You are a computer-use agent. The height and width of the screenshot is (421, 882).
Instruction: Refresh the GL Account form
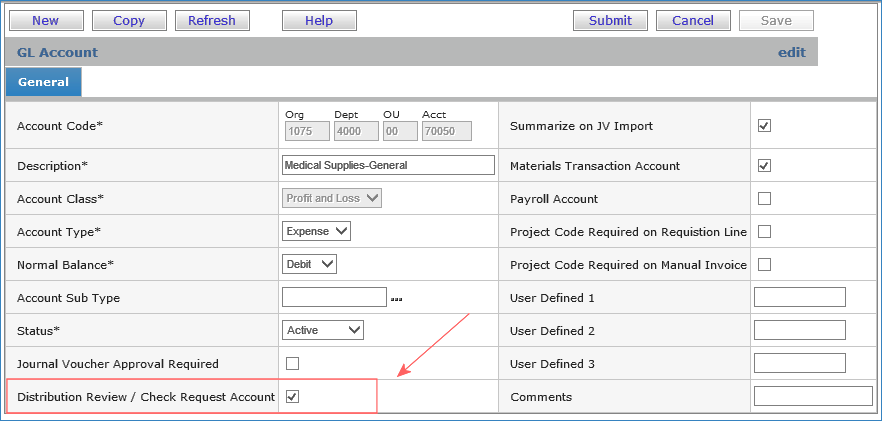pyautogui.click(x=212, y=20)
